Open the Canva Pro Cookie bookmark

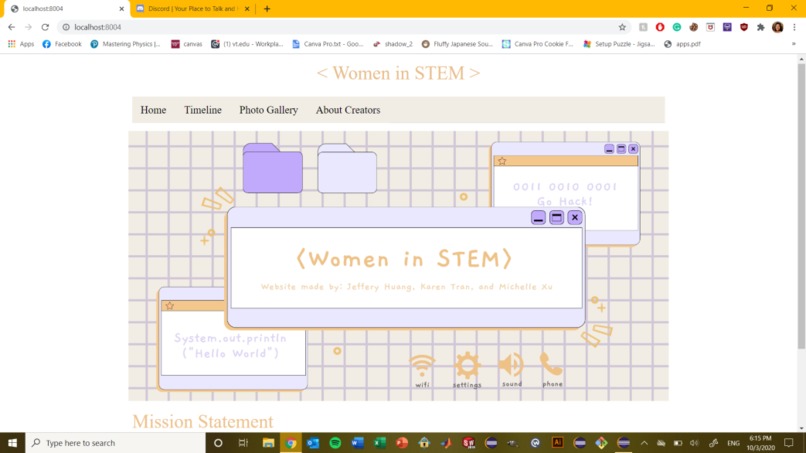pos(538,44)
